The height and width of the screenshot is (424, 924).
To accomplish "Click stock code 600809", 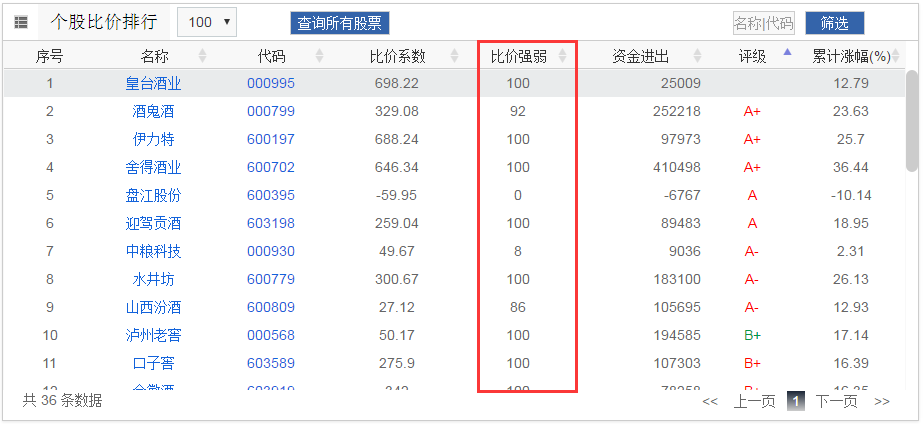I will coord(271,307).
